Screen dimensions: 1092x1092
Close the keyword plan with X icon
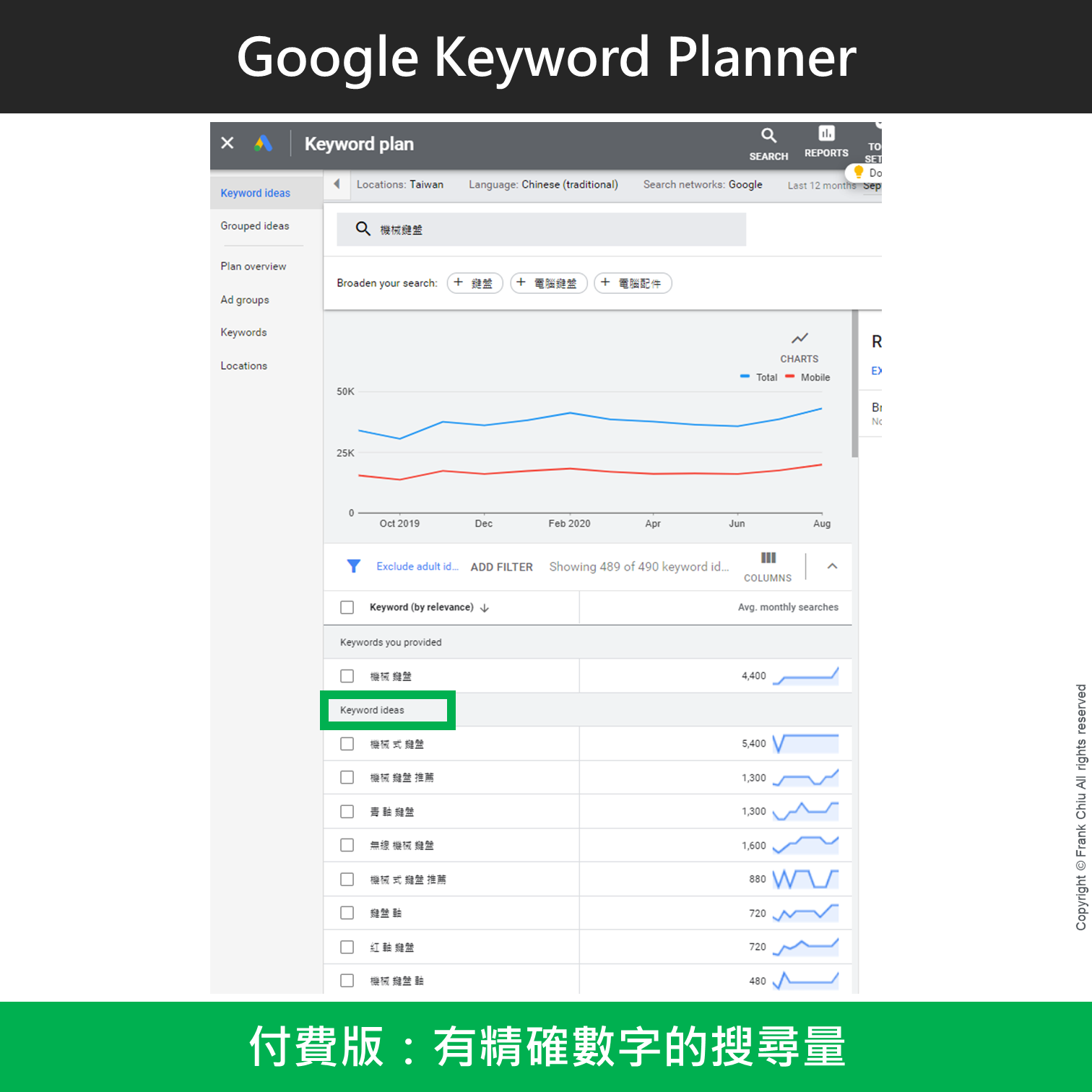click(227, 143)
